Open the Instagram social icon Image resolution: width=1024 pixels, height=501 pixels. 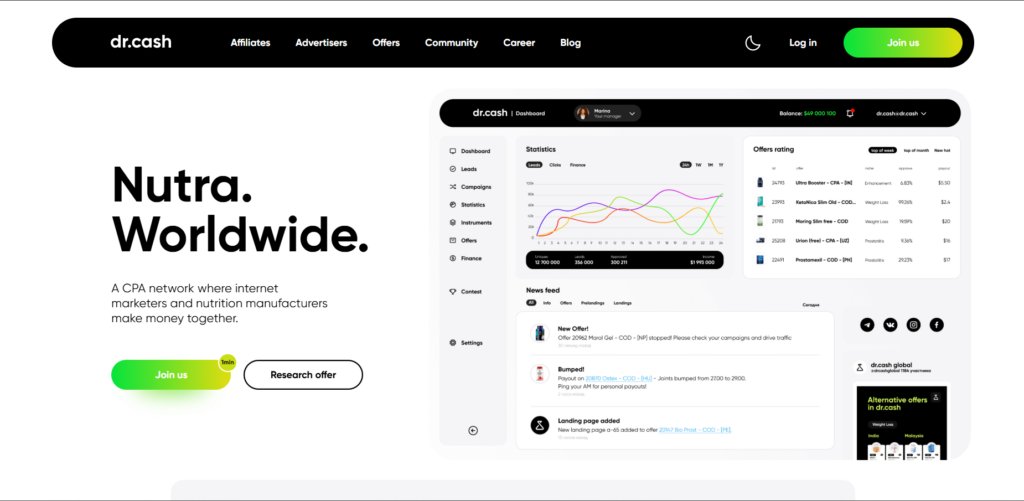(914, 324)
